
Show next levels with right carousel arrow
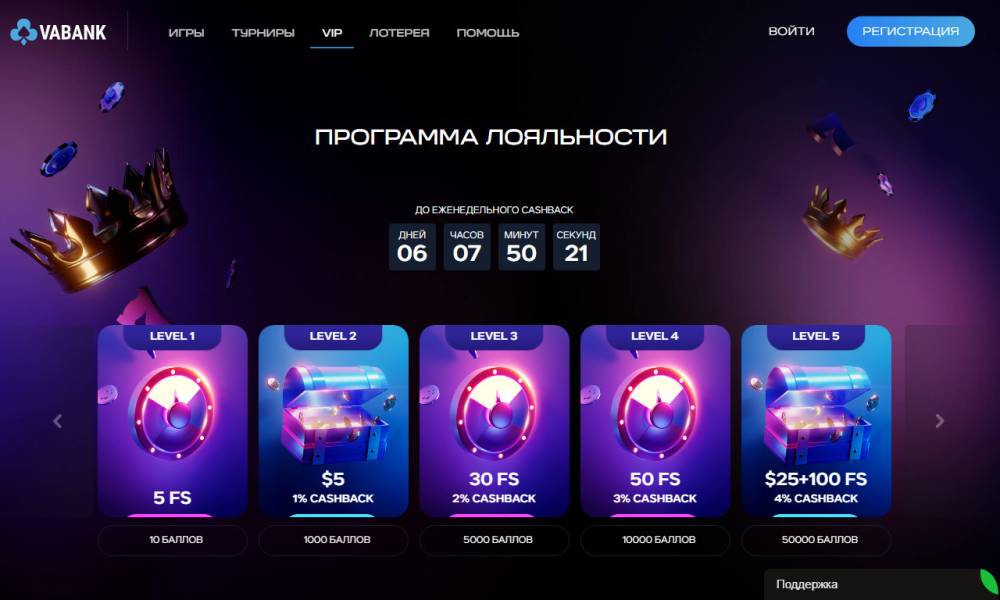939,421
